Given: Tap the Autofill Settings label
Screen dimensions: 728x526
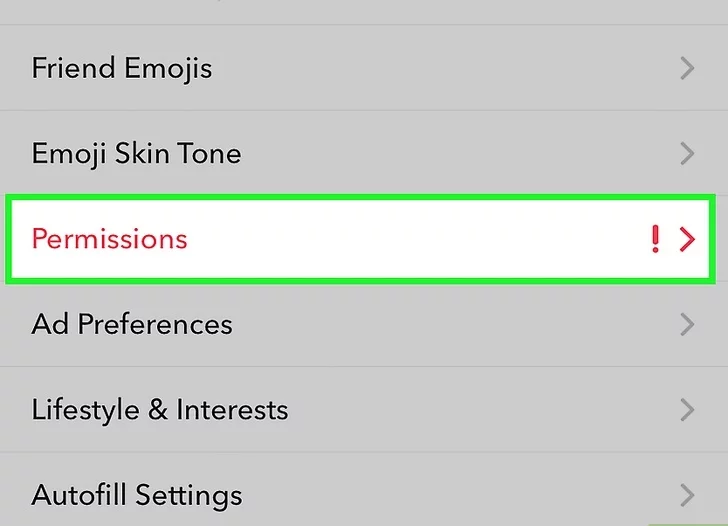Looking at the screenshot, I should coord(137,495).
